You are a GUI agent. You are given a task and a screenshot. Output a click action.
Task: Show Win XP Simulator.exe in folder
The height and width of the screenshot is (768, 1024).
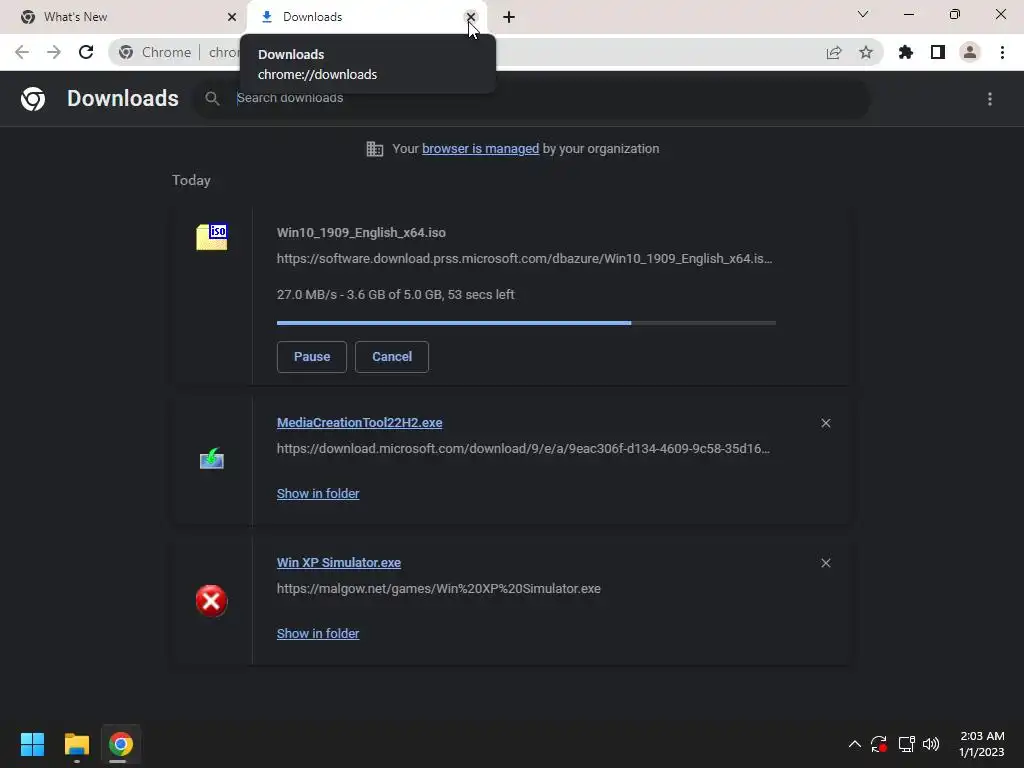[318, 633]
